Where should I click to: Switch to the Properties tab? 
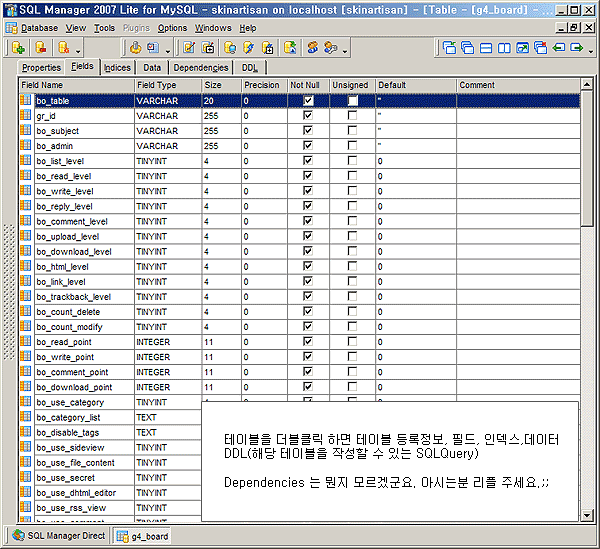tap(41, 68)
